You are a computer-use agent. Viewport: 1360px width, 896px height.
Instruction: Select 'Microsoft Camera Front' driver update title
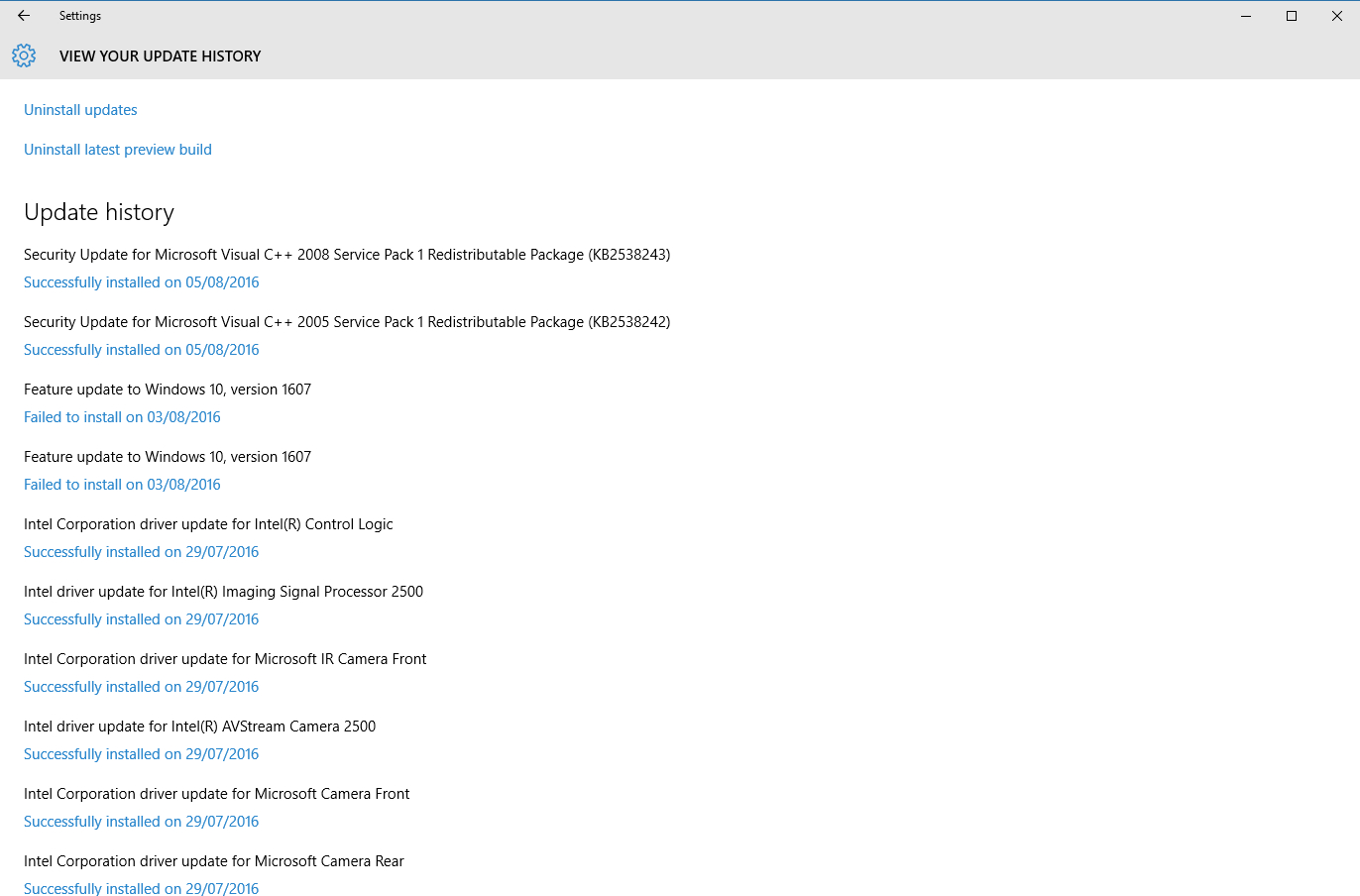pos(216,794)
